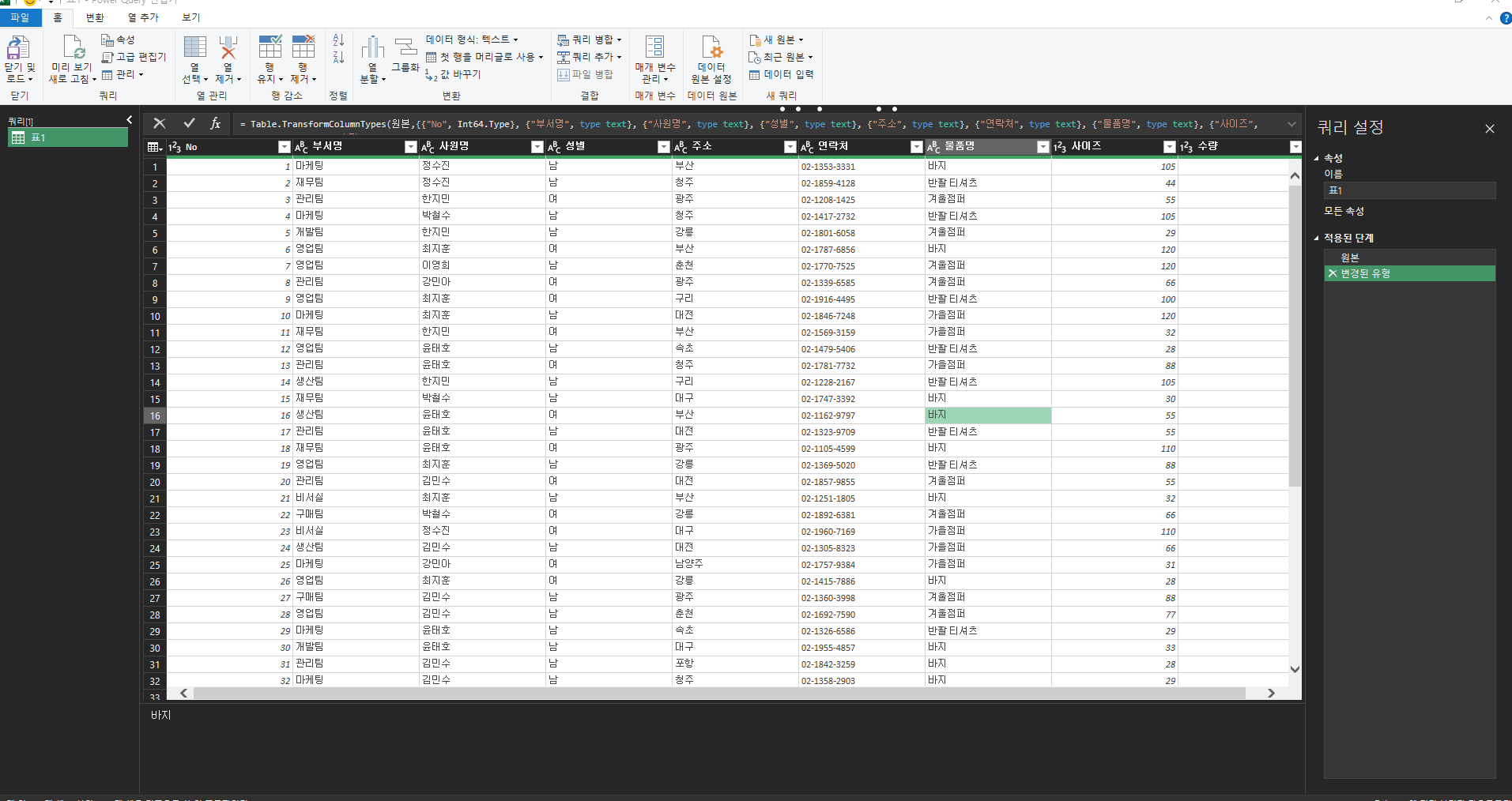The image size is (1512, 801).
Task: Expand the formula bar chevron
Action: click(1291, 124)
